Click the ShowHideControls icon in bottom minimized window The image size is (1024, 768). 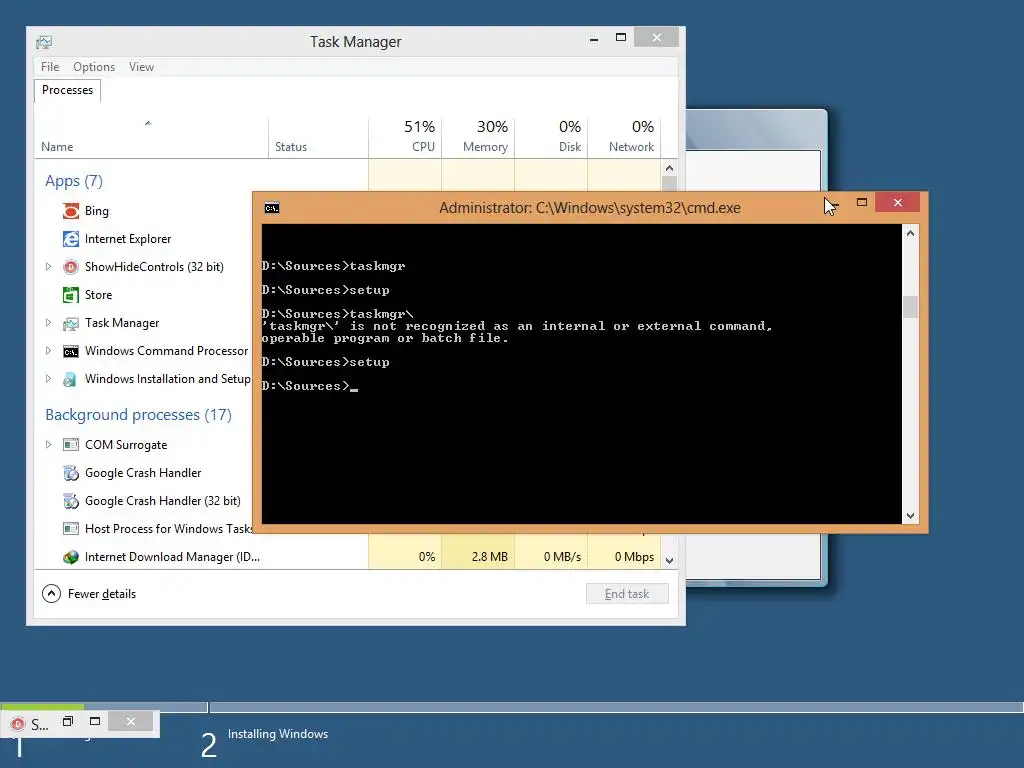click(18, 724)
